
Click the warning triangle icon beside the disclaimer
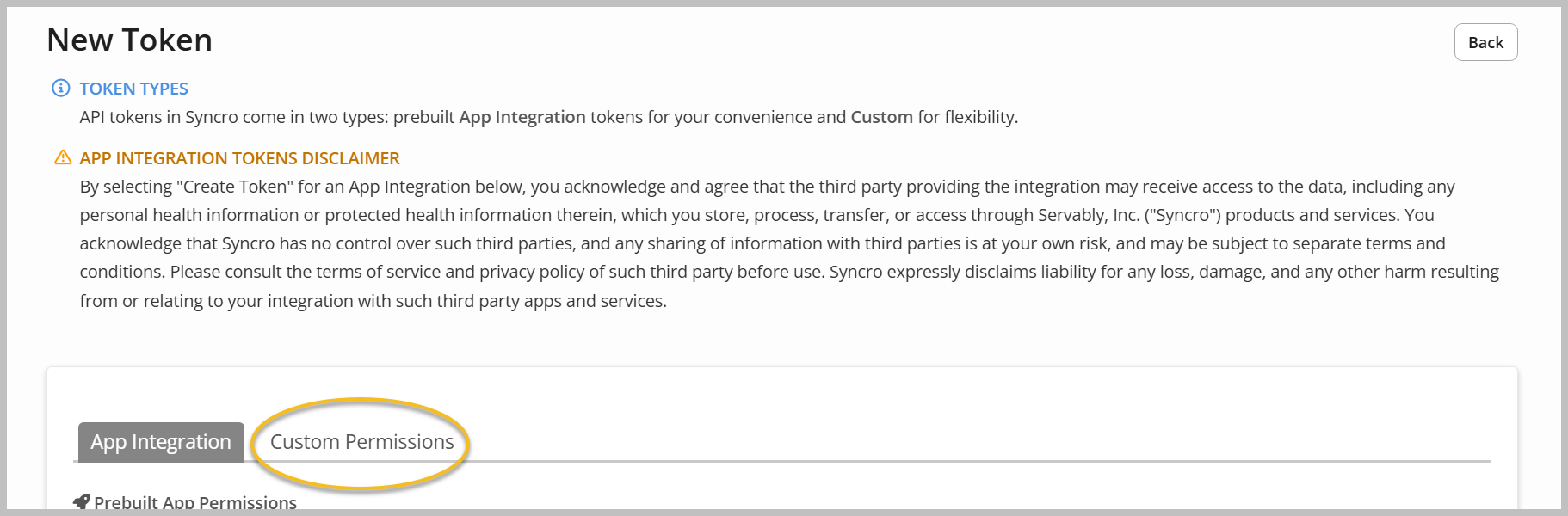pyautogui.click(x=63, y=157)
